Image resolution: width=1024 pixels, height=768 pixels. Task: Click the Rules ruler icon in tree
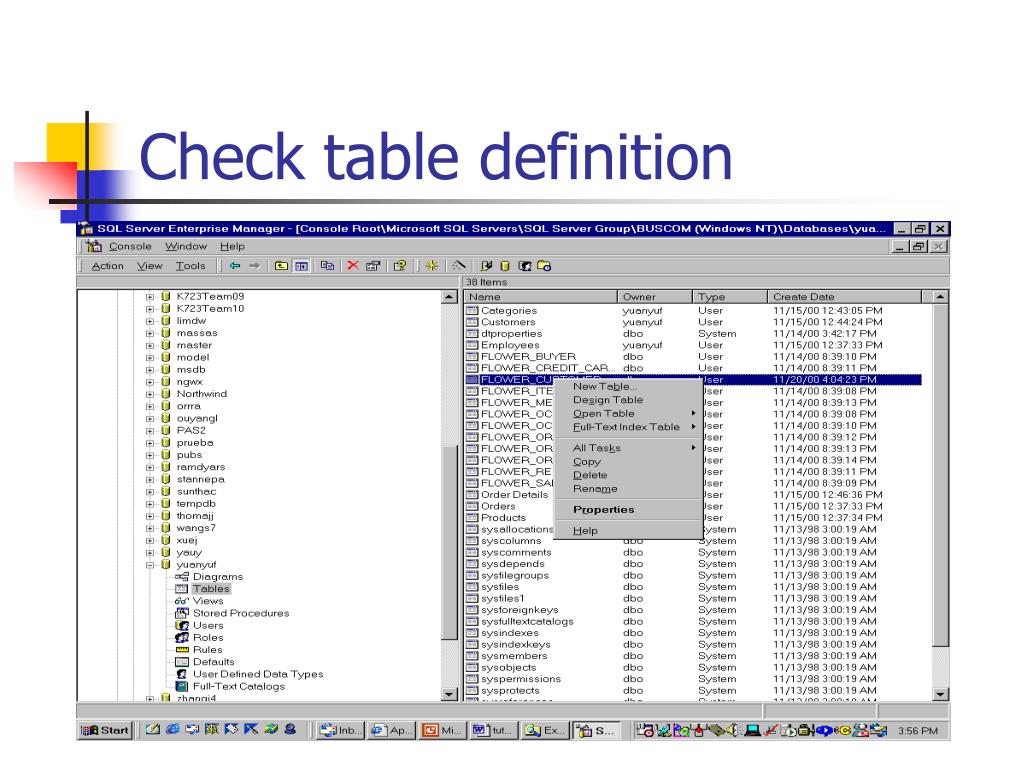[182, 650]
